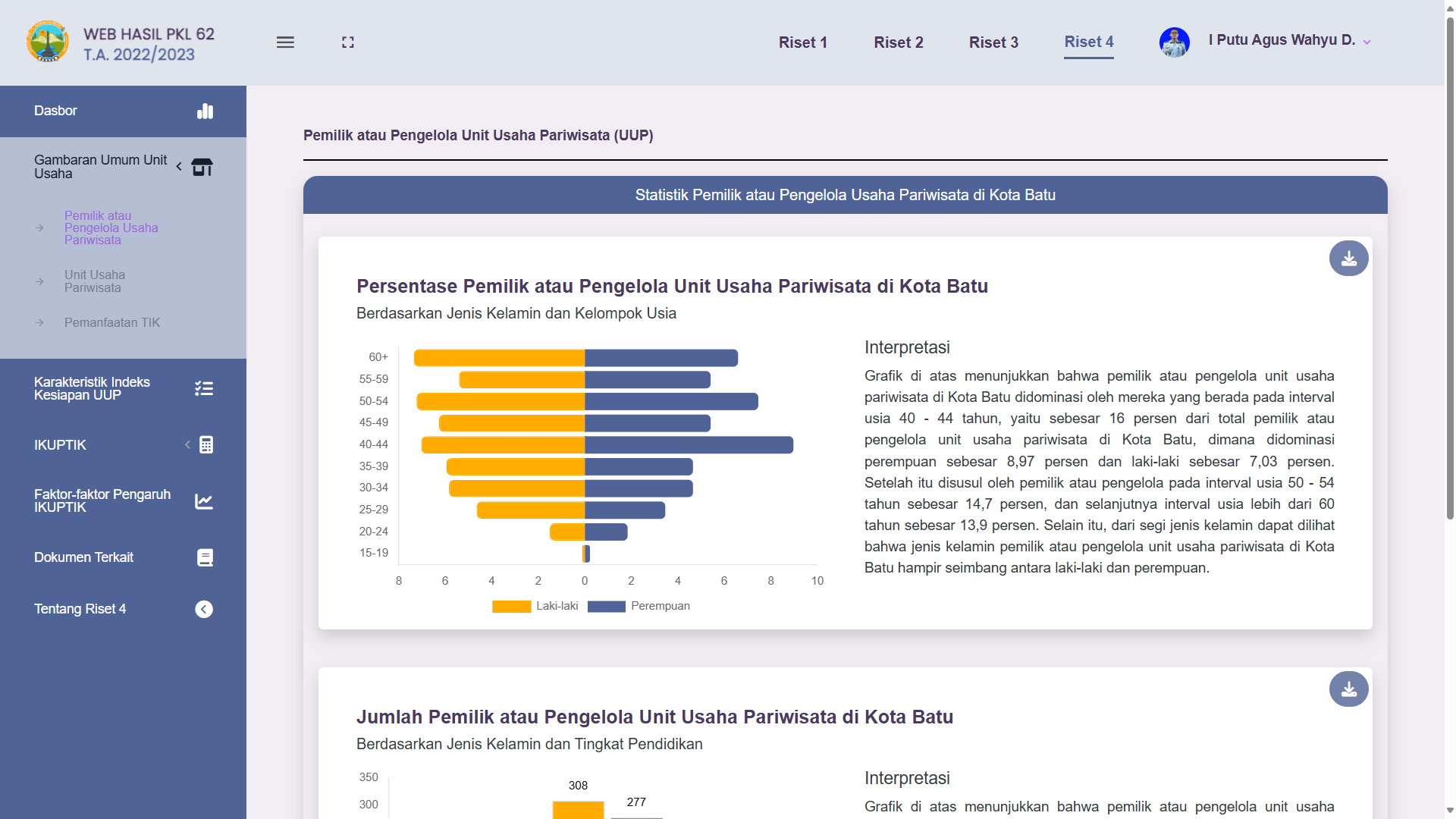
Task: Click the first Interpretasi heading
Action: click(907, 347)
